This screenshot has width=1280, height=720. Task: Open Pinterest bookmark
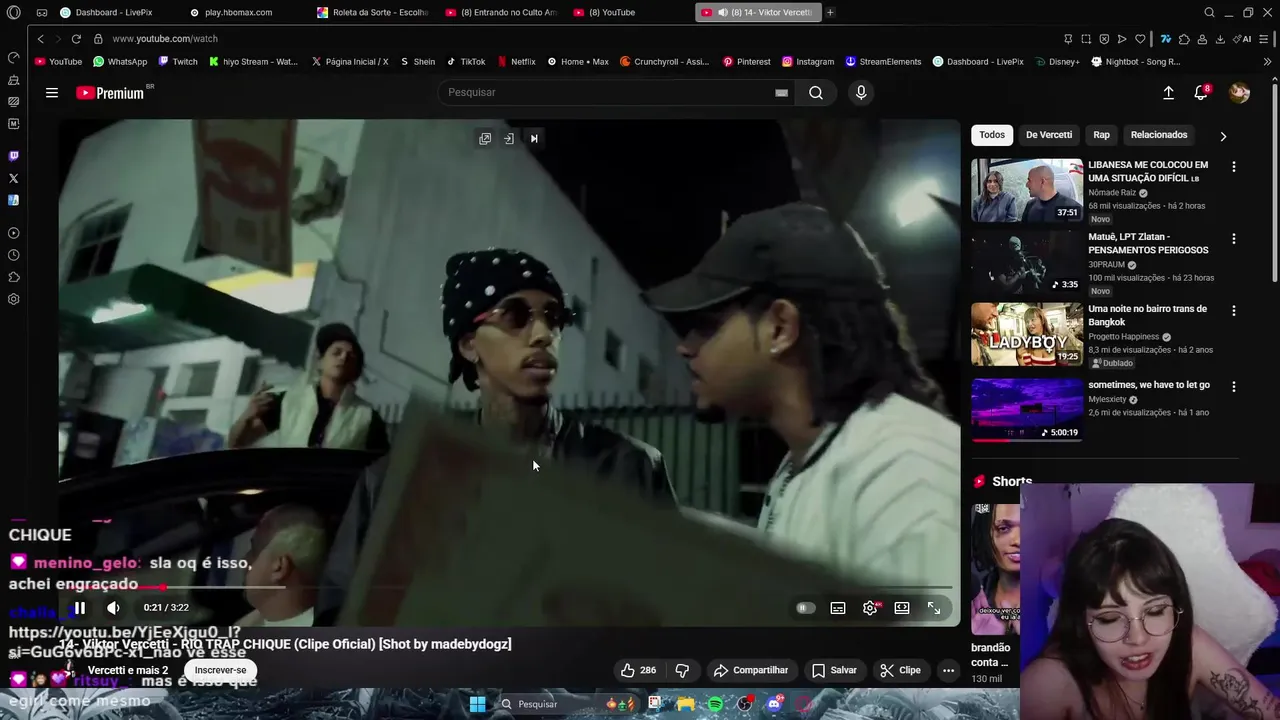pyautogui.click(x=746, y=62)
